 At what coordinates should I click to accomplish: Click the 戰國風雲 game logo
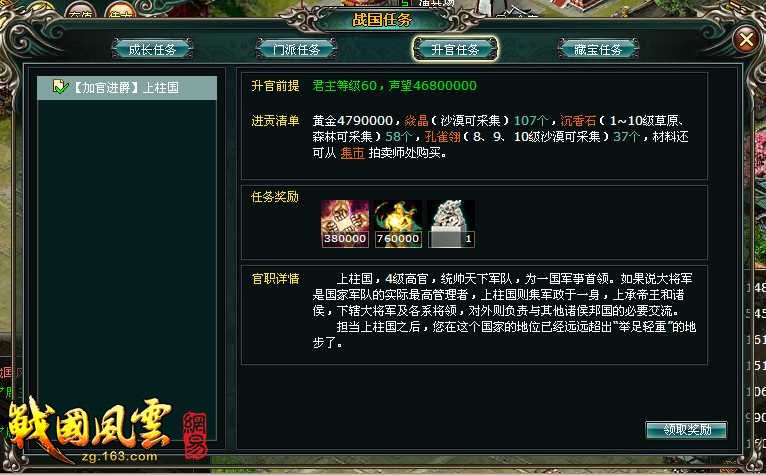tap(90, 424)
